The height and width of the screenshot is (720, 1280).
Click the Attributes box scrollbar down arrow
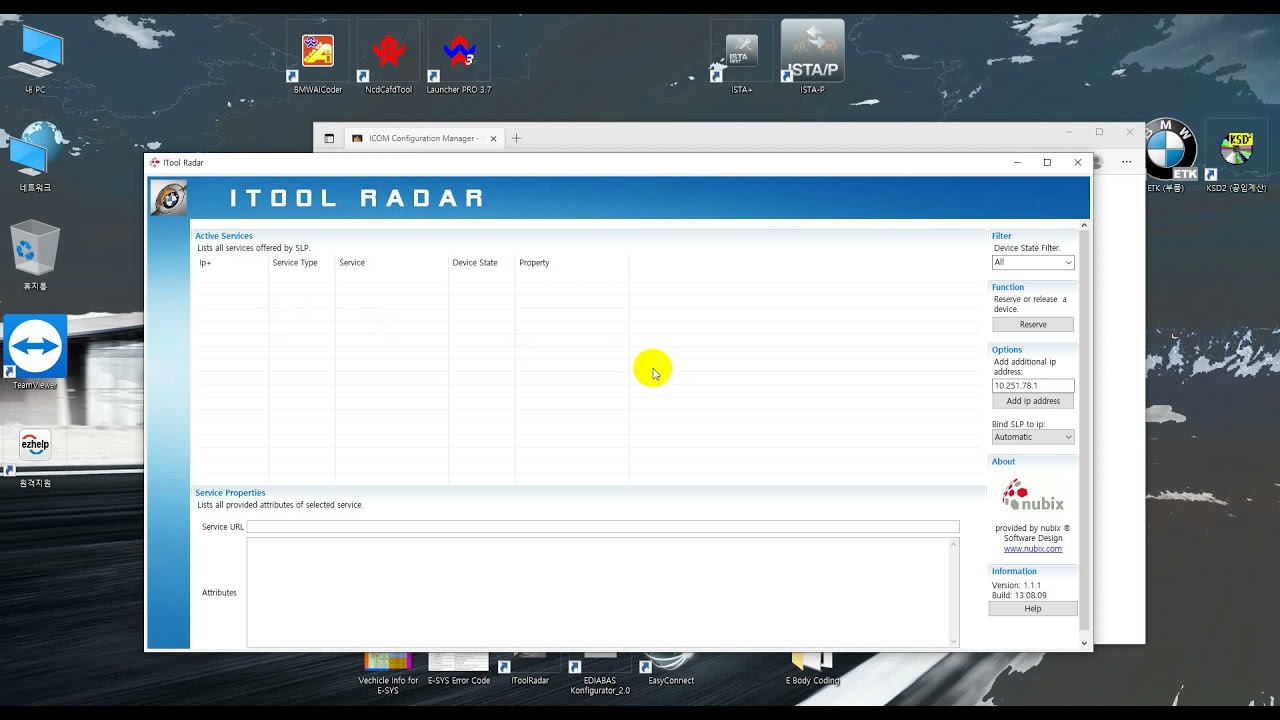click(953, 641)
